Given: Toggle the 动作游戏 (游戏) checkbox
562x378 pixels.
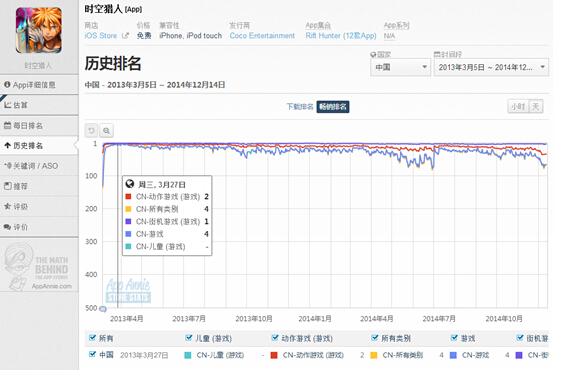Looking at the screenshot, I should click(275, 338).
